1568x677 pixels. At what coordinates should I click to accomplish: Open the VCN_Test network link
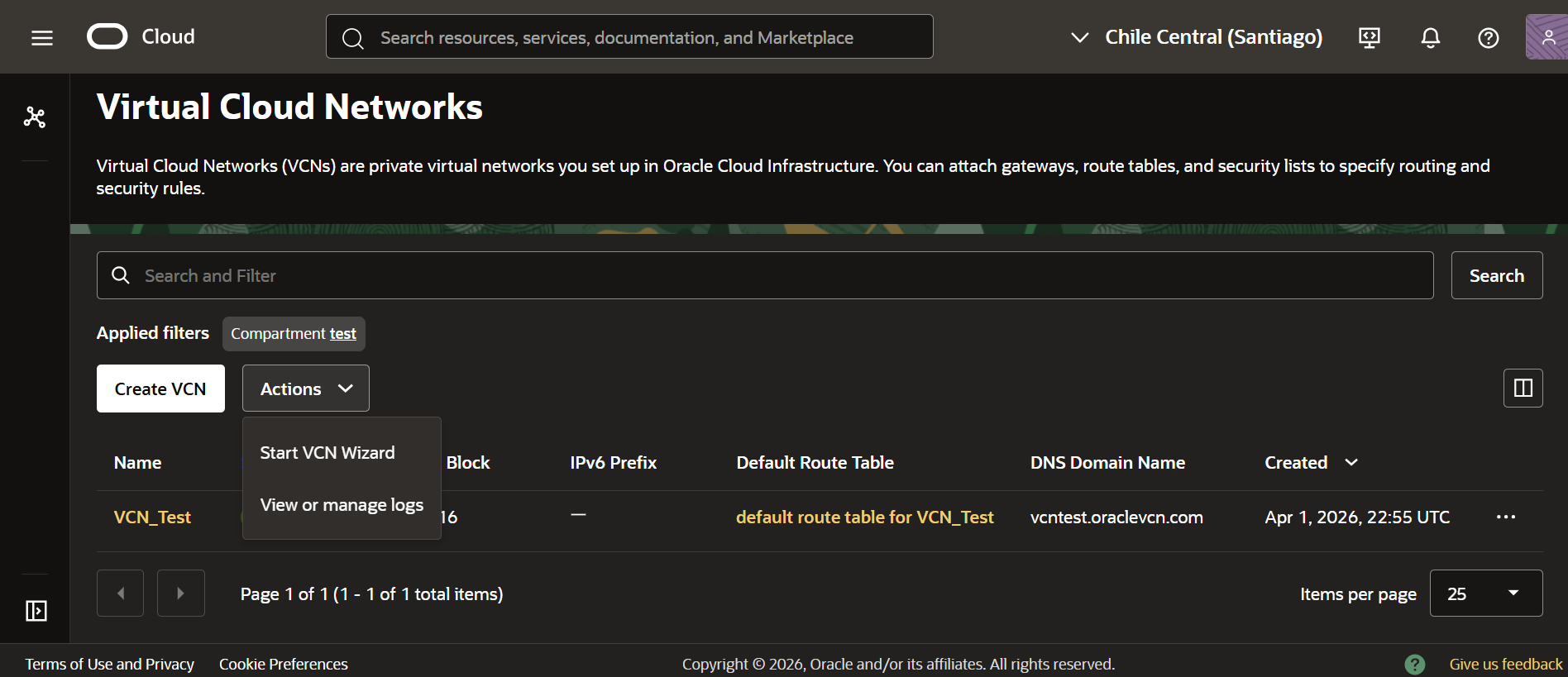tap(152, 517)
